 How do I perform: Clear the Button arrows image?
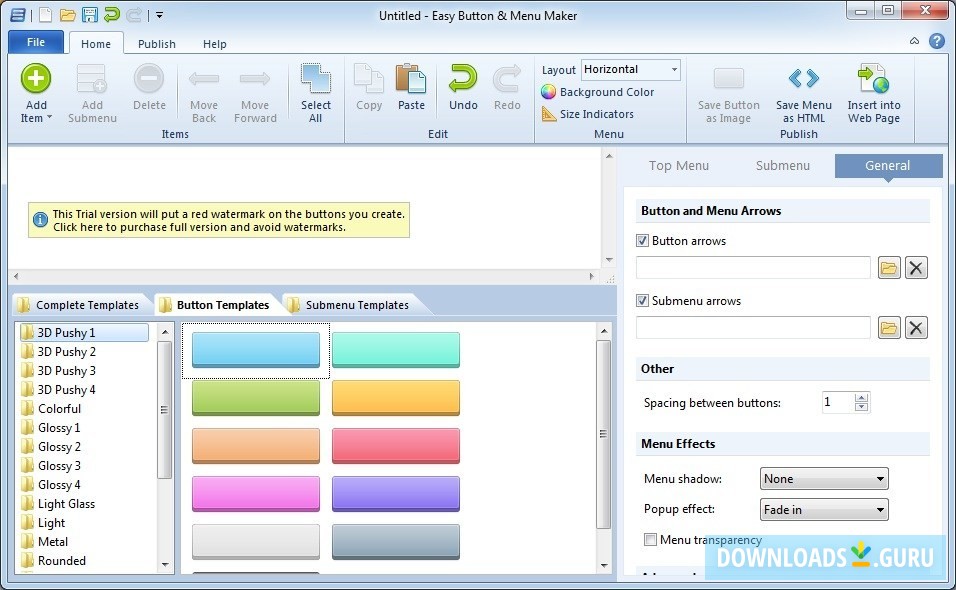pyautogui.click(x=916, y=268)
